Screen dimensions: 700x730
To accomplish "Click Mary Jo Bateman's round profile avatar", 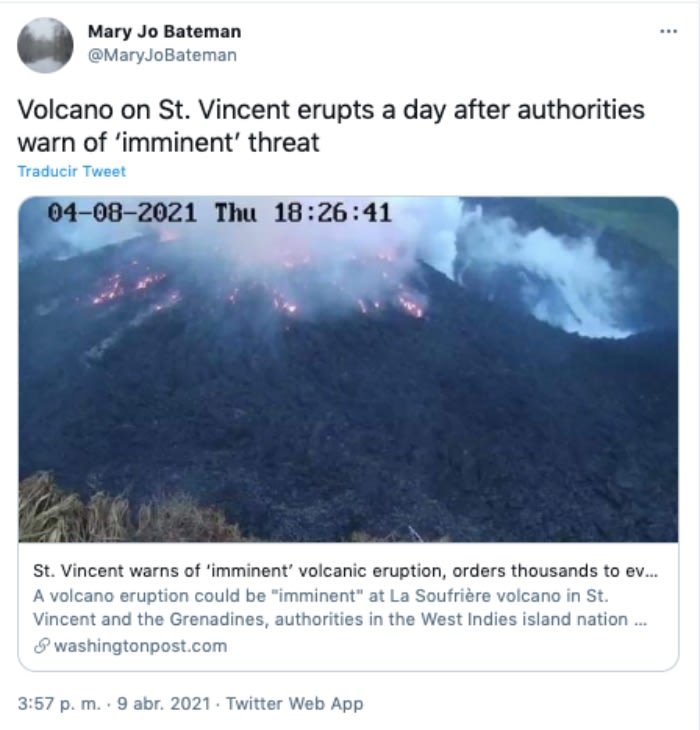I will coord(45,45).
